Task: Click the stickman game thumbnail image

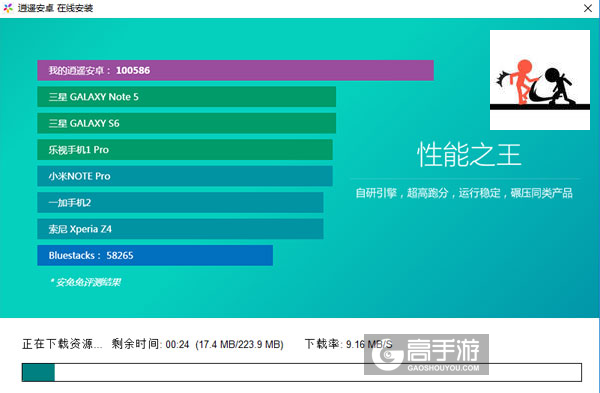Action: [x=540, y=80]
